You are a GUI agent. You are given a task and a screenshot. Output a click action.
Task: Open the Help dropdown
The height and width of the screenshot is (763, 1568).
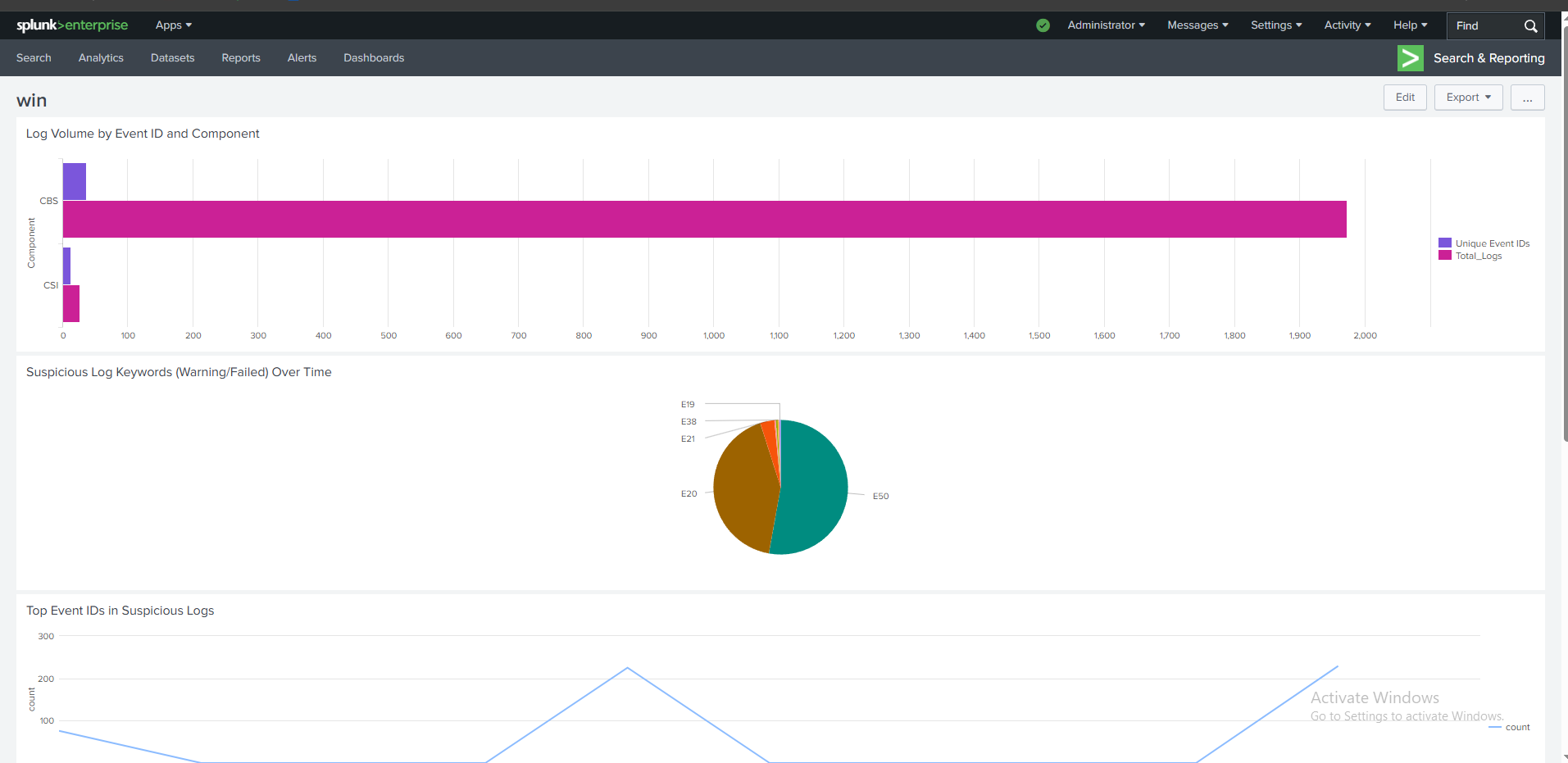(1410, 25)
